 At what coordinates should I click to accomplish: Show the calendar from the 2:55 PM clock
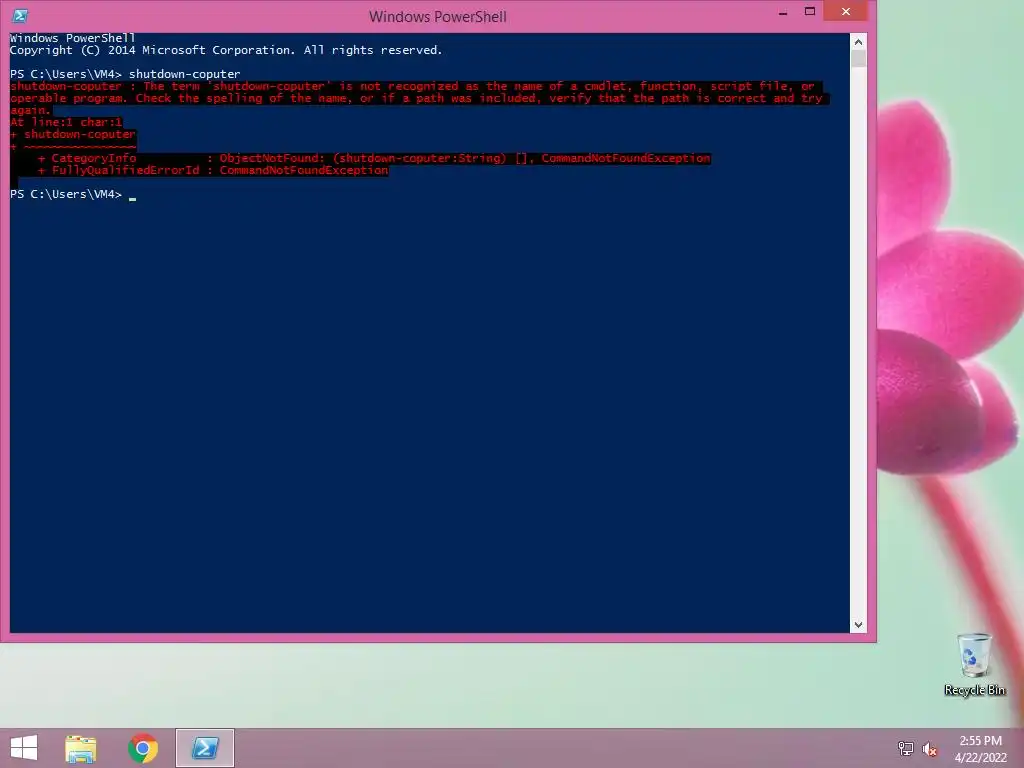pyautogui.click(x=980, y=748)
